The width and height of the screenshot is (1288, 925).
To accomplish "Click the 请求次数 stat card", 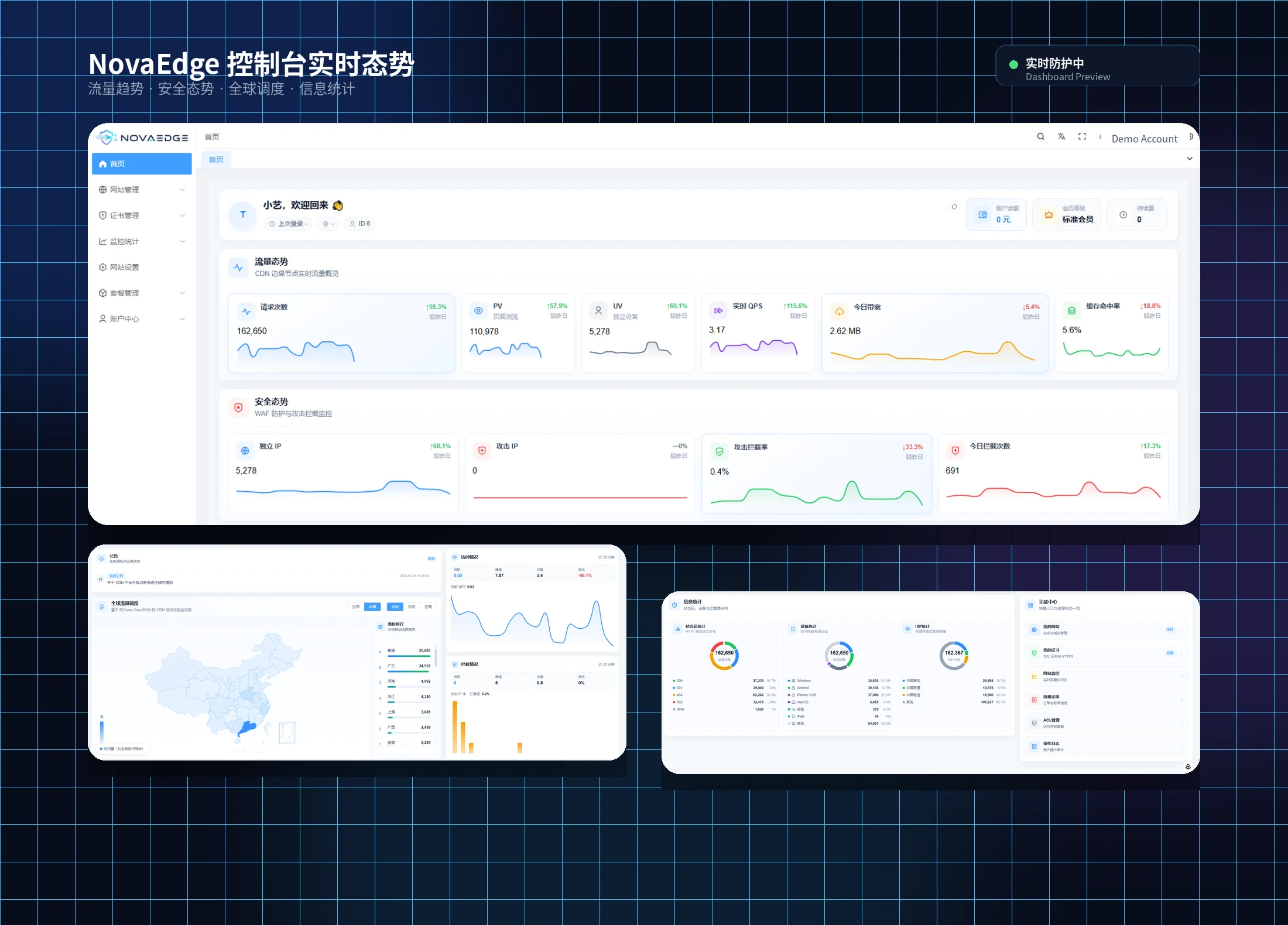I will tap(341, 333).
